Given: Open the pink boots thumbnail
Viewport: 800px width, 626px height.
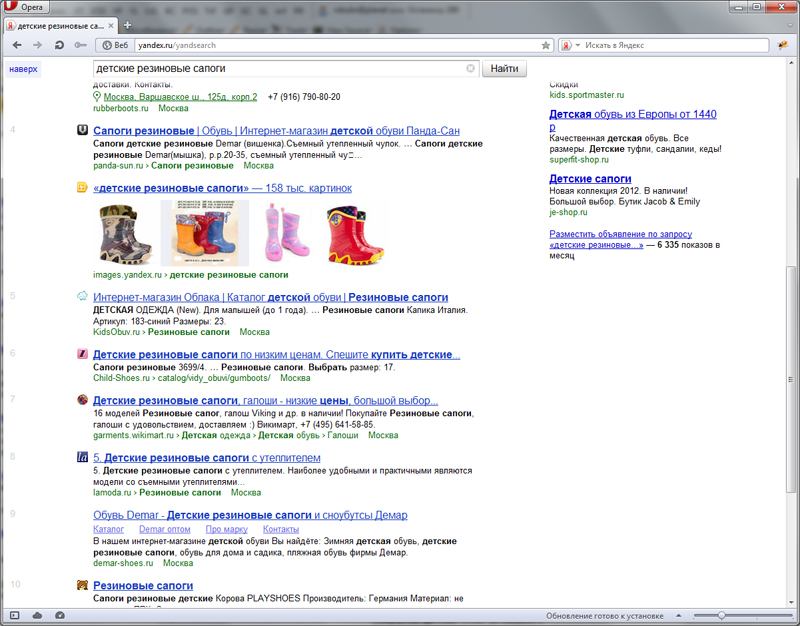Looking at the screenshot, I should tap(286, 233).
